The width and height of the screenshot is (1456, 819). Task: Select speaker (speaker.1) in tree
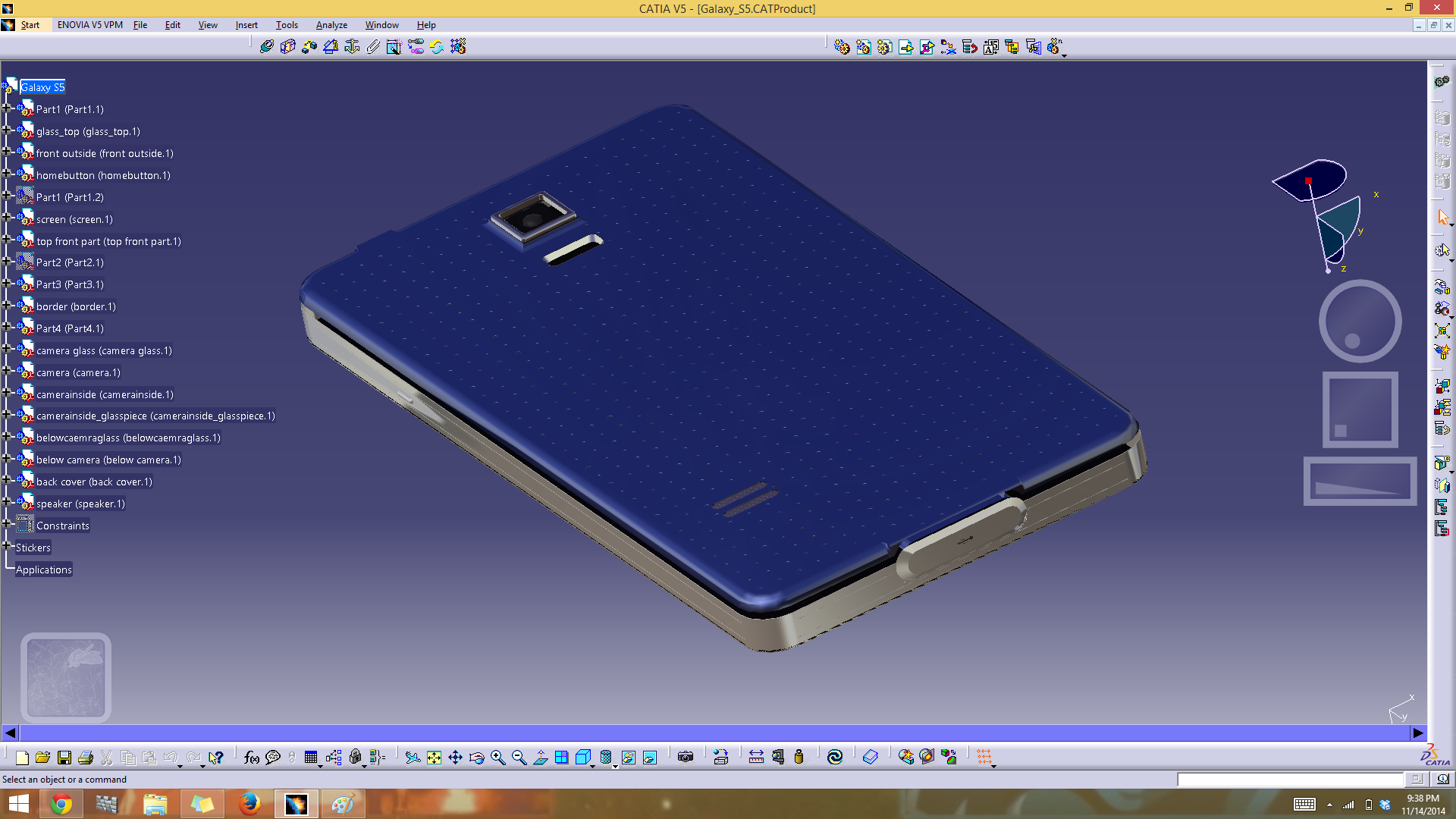coord(80,504)
